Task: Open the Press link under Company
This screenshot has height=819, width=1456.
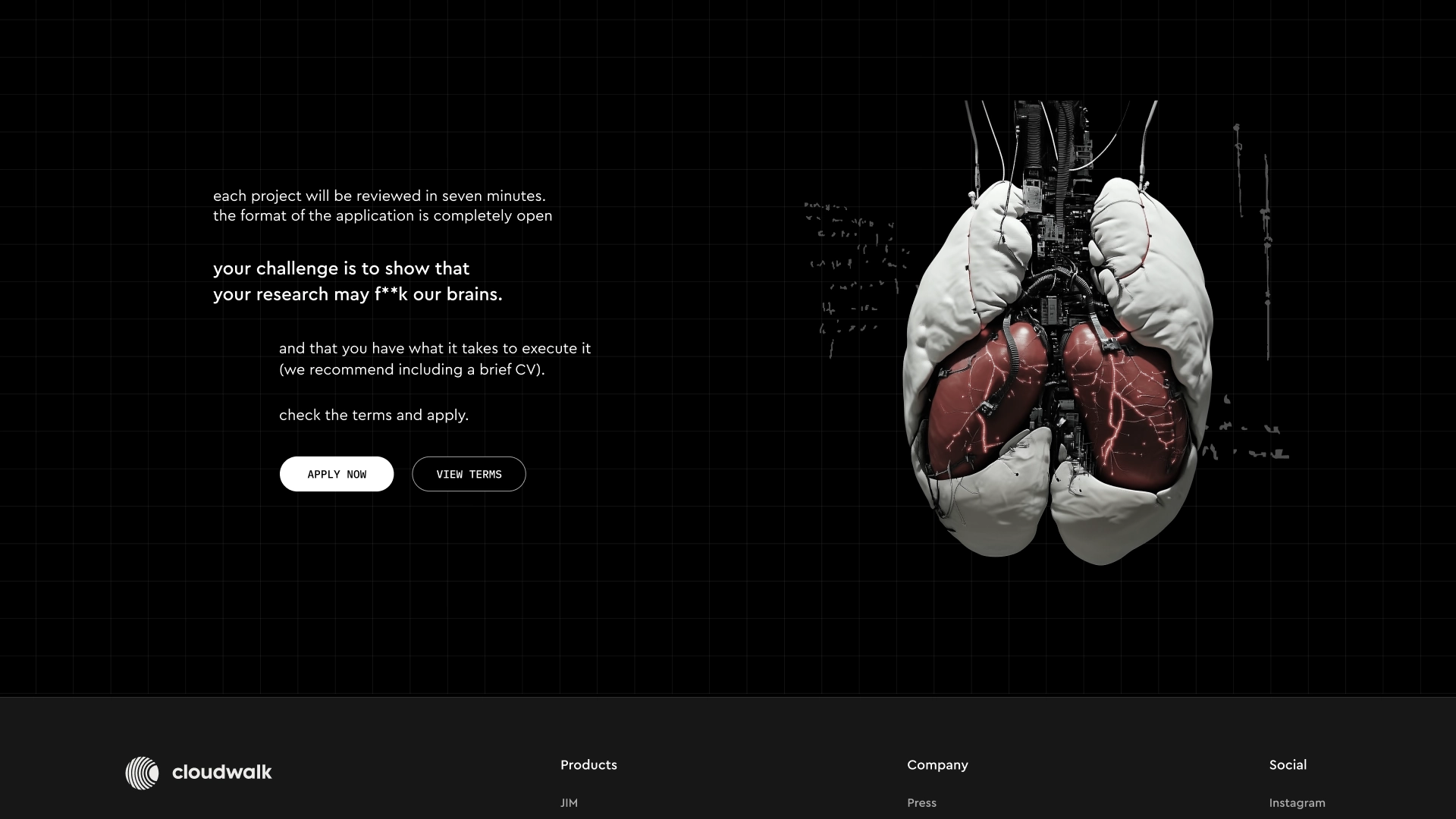Action: coord(921,802)
